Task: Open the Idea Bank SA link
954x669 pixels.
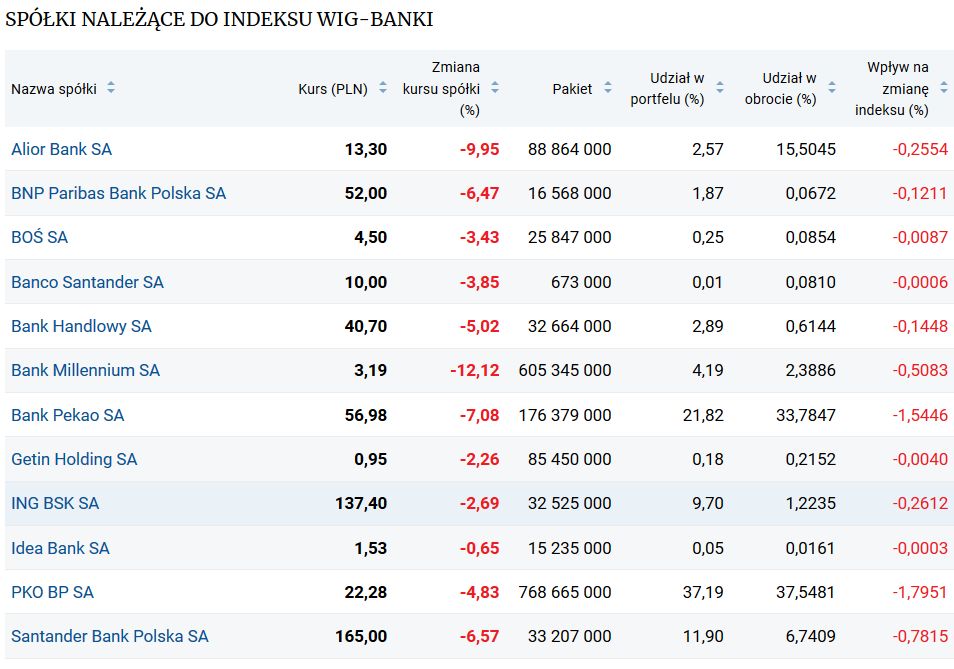Action: [60, 548]
